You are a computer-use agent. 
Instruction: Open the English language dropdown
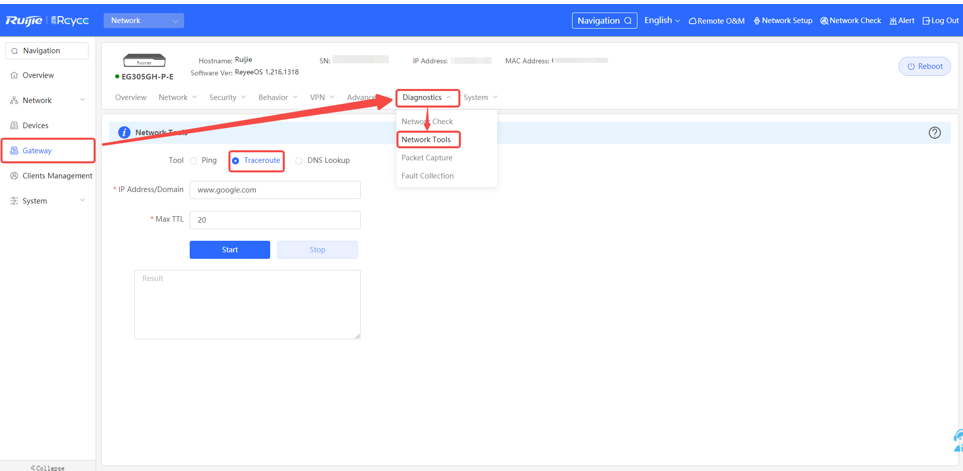[x=661, y=20]
